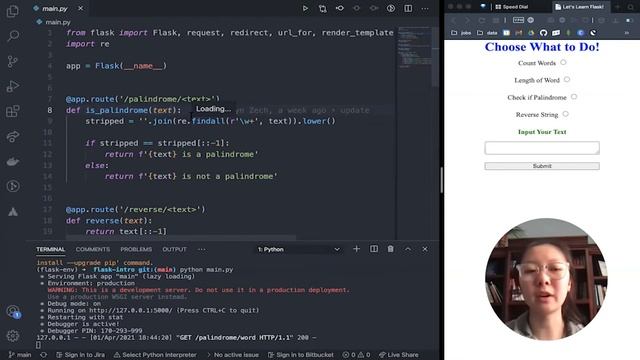Click Select Python Interpreter in status bar
Viewport: 640px width, 360px height.
click(x=155, y=355)
